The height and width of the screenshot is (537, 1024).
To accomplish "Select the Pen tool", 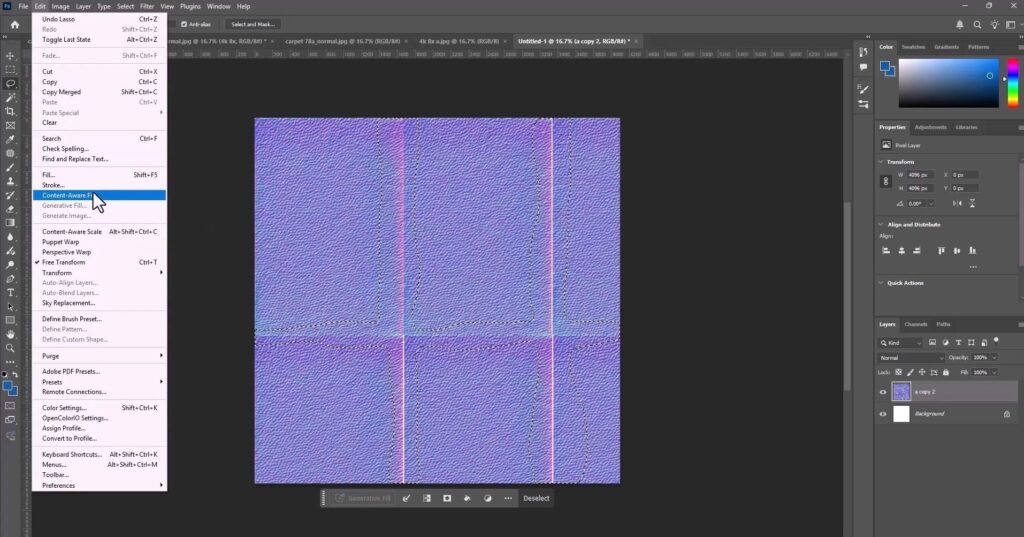I will pyautogui.click(x=10, y=278).
